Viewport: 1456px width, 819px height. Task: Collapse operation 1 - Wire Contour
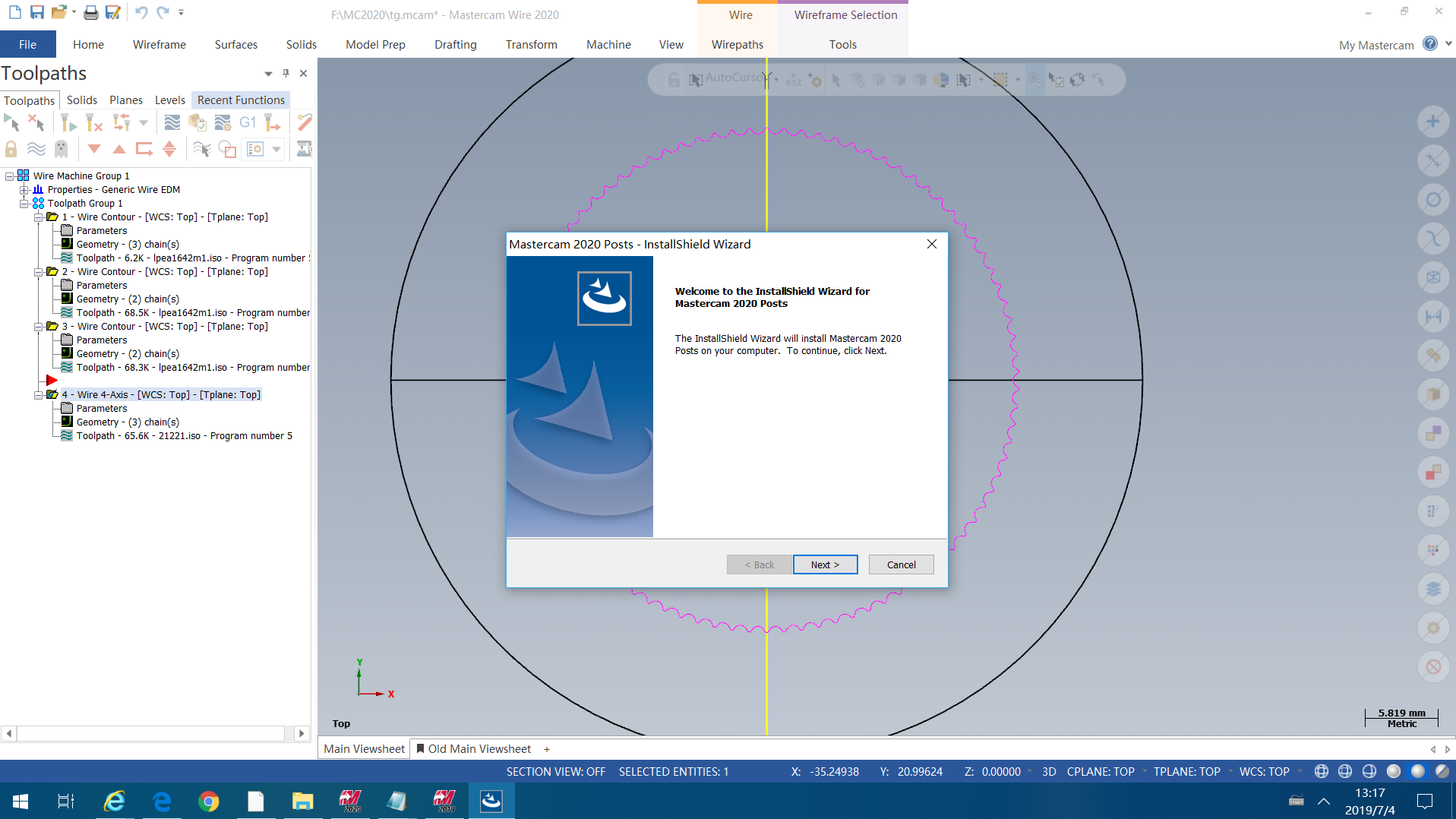click(x=38, y=217)
